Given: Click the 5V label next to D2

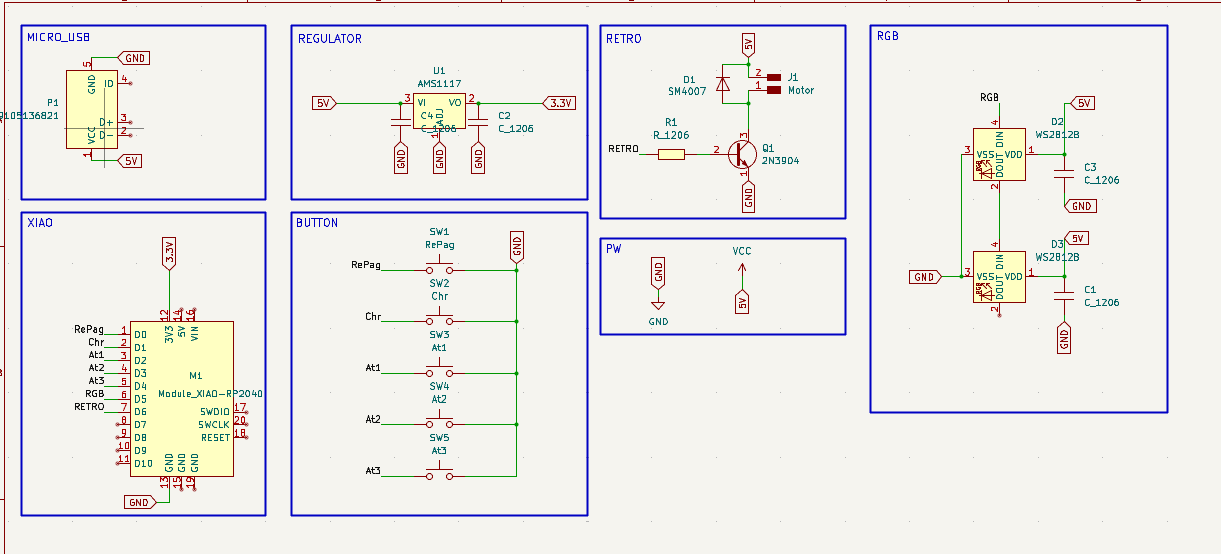Looking at the screenshot, I should [1082, 102].
